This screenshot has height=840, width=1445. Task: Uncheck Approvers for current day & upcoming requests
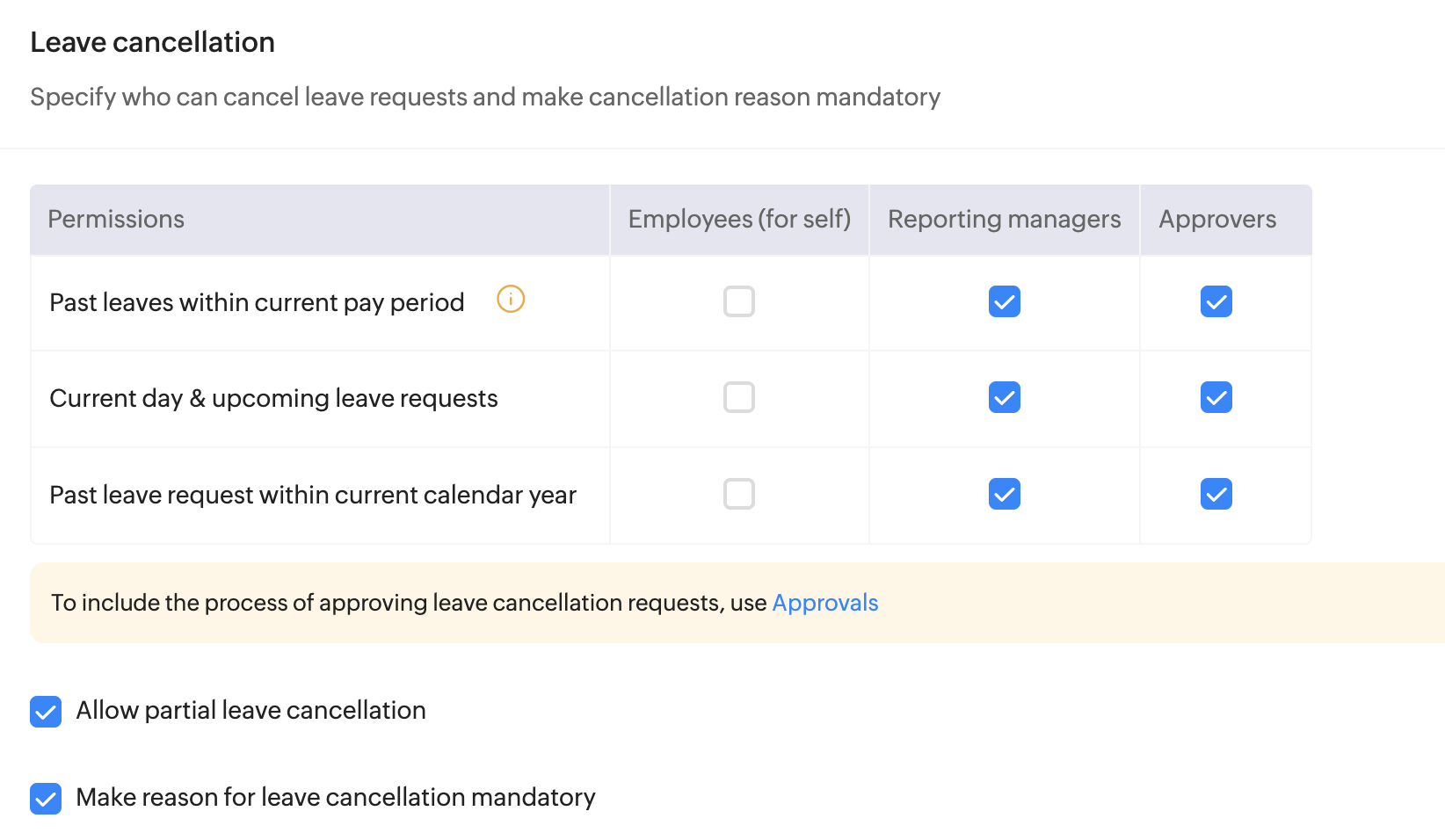click(x=1216, y=397)
